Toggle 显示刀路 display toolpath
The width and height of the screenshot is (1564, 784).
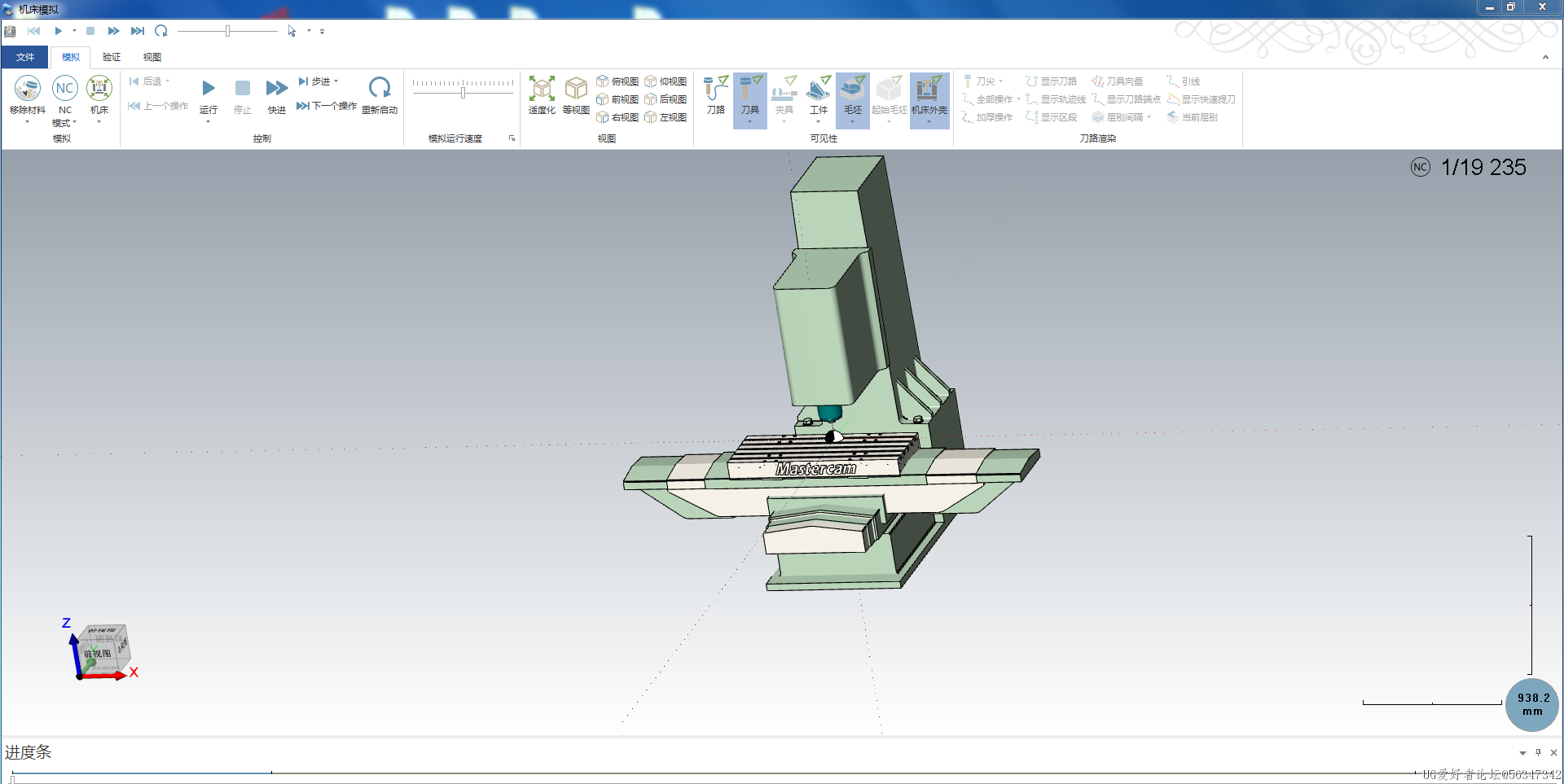[x=1052, y=81]
